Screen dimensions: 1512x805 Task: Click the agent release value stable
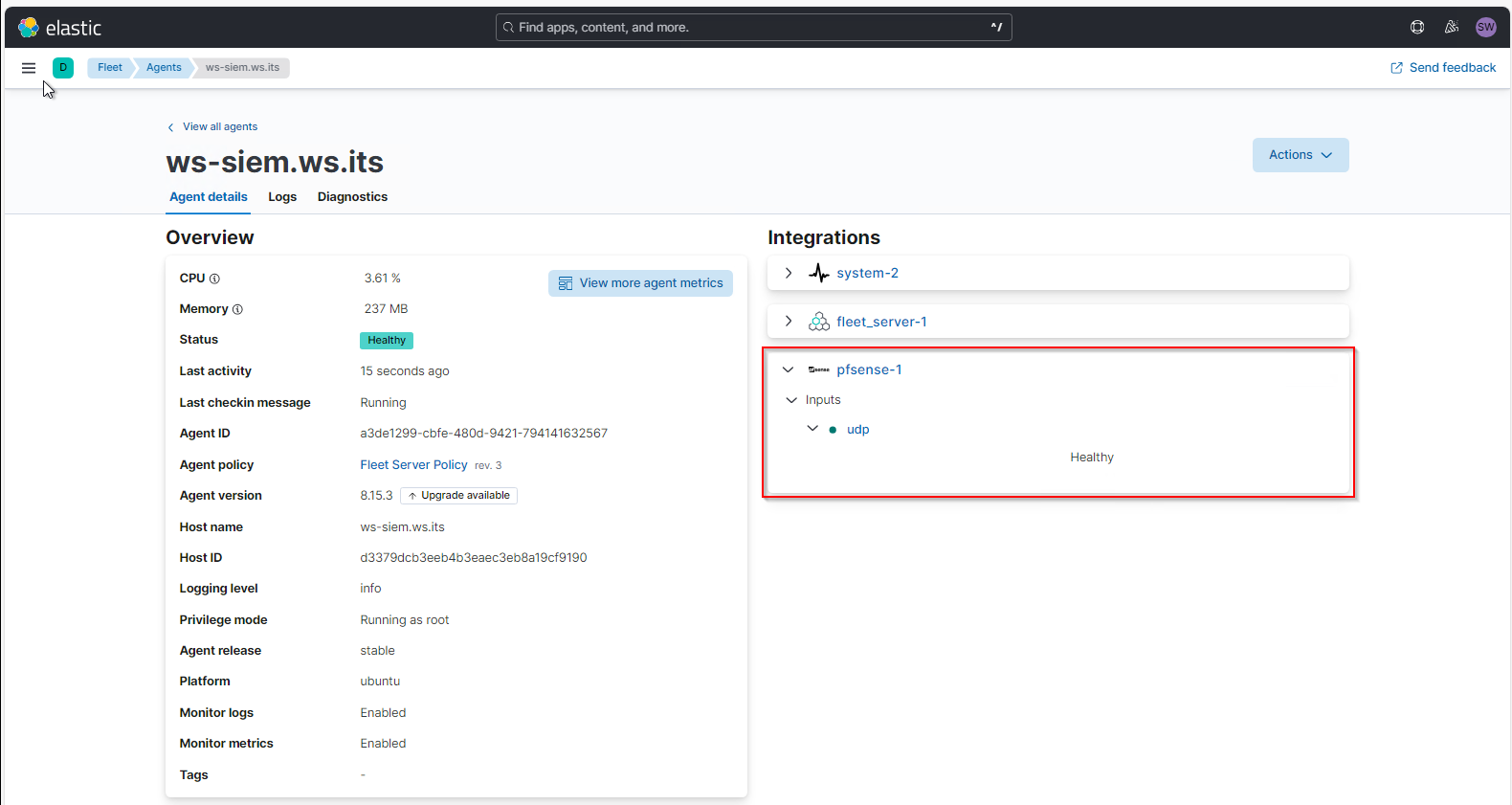point(377,651)
